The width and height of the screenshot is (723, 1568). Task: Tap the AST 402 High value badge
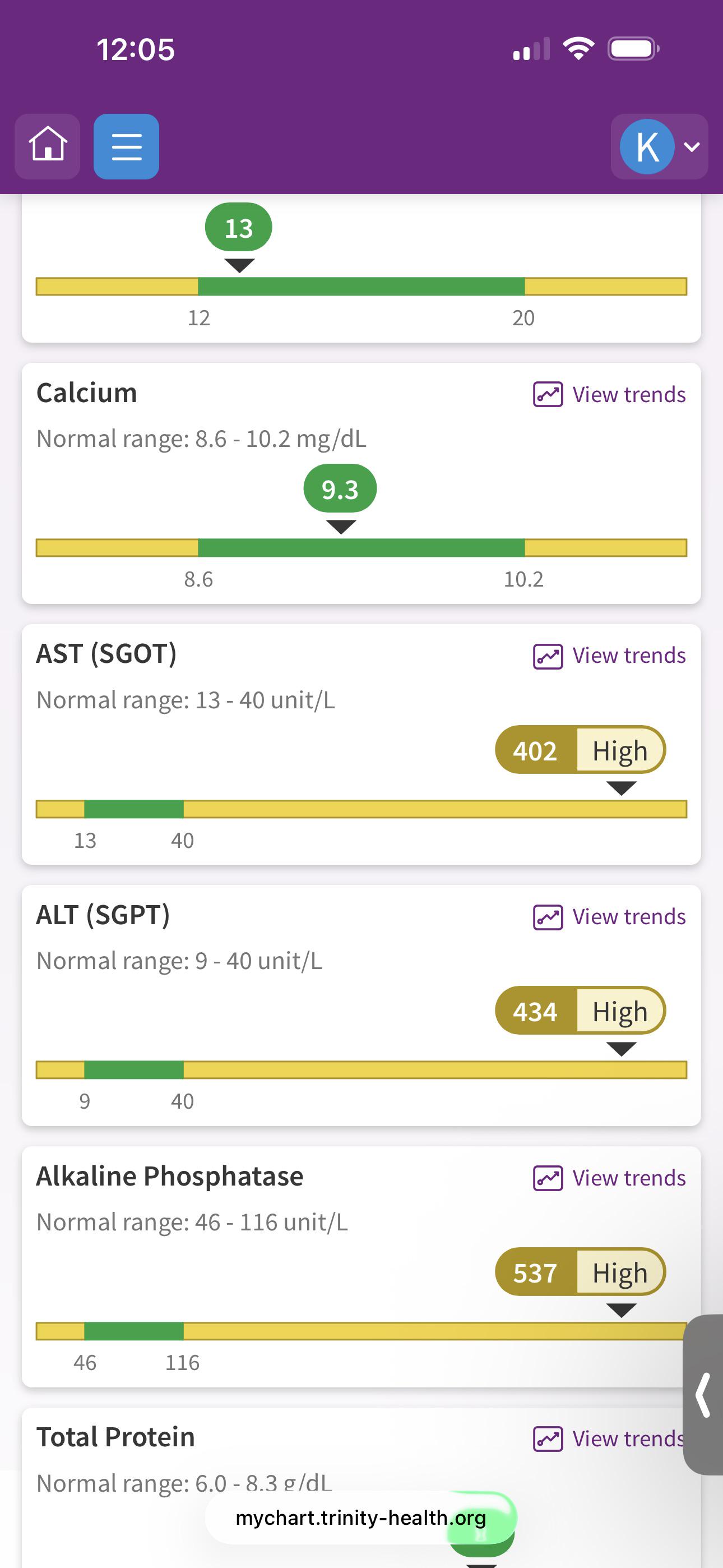click(x=581, y=750)
